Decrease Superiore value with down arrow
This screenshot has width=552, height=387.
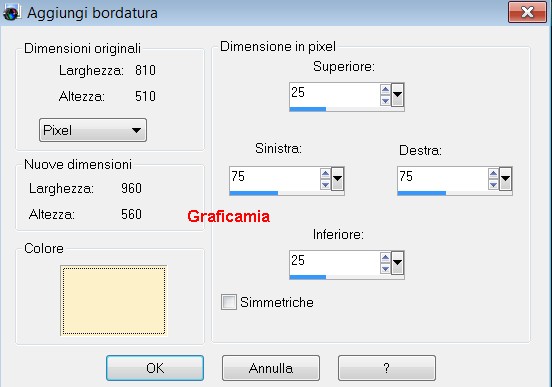click(x=385, y=101)
